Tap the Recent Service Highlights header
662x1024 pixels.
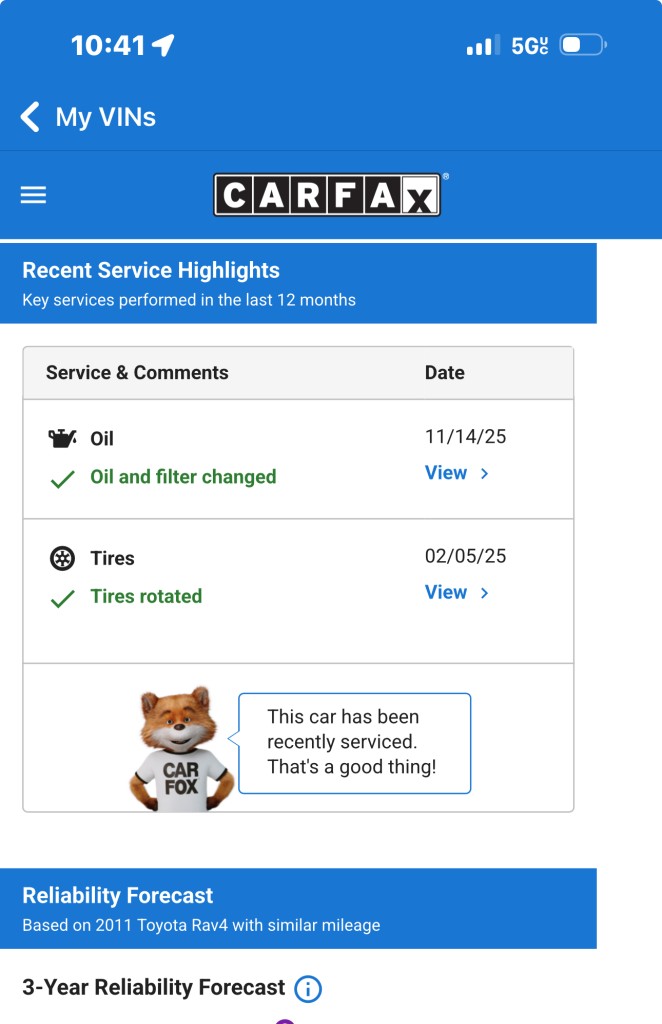(150, 270)
